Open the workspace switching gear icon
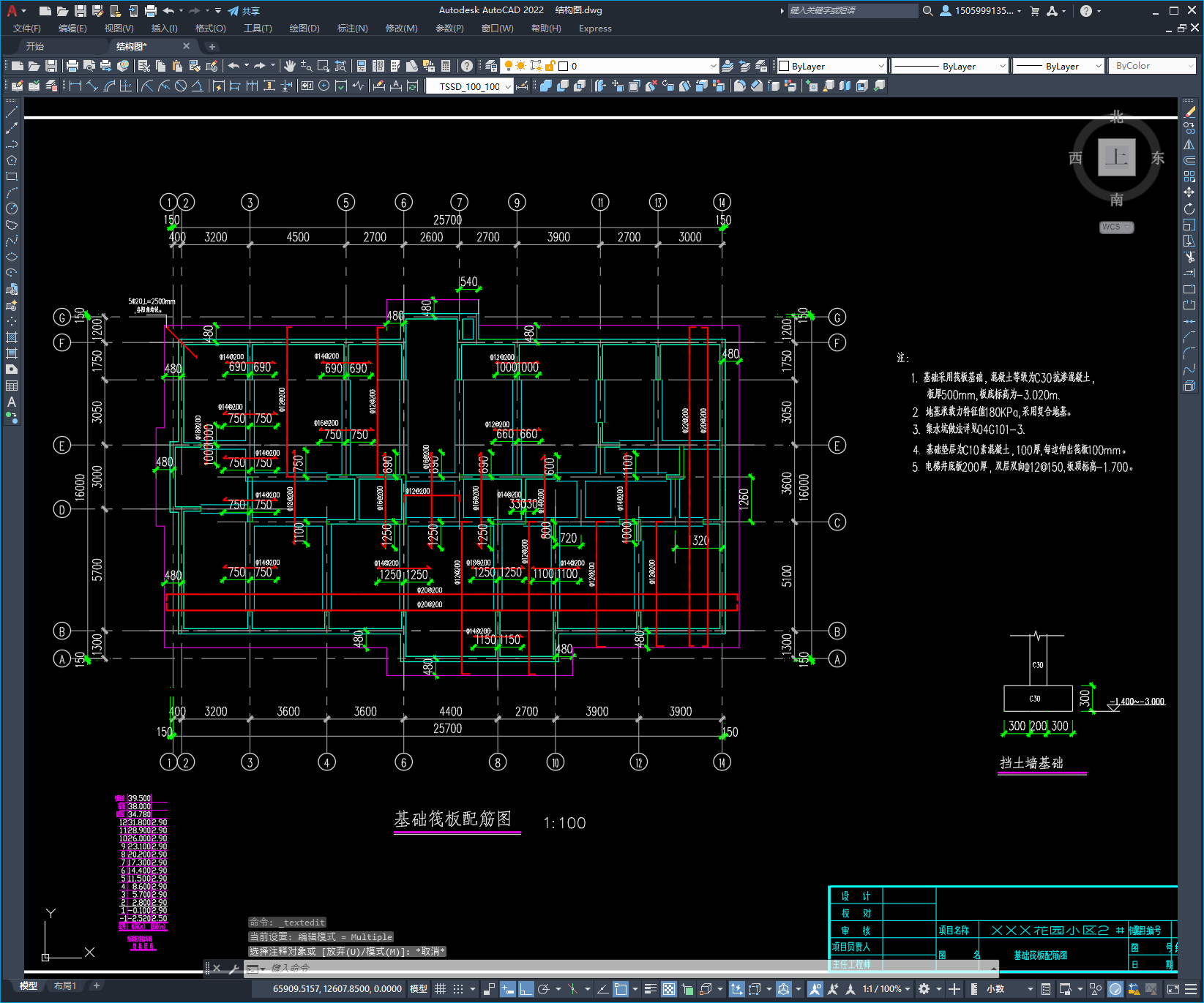Image resolution: width=1204 pixels, height=1003 pixels. click(924, 989)
